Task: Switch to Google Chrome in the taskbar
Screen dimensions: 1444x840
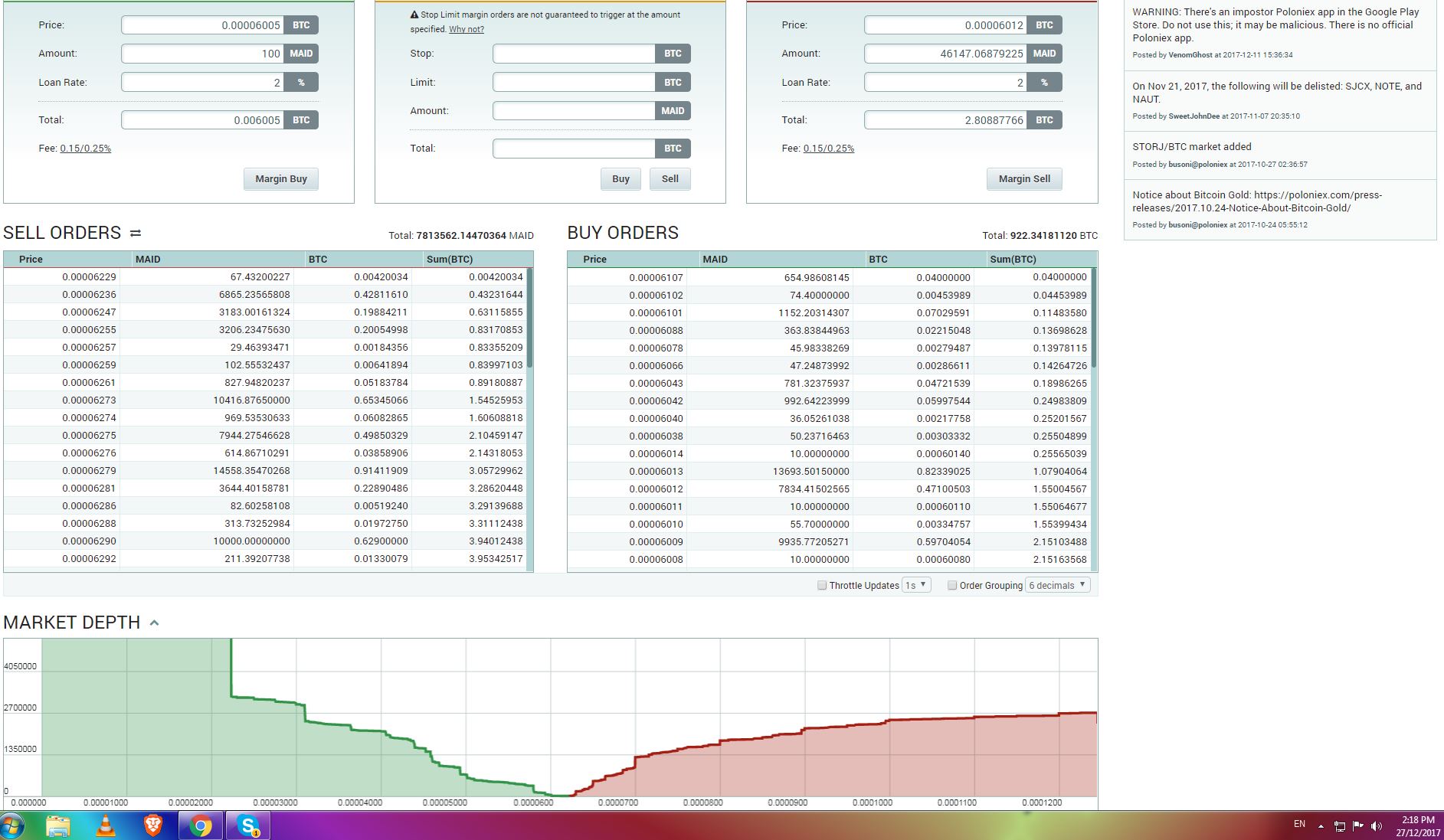Action: (x=201, y=826)
